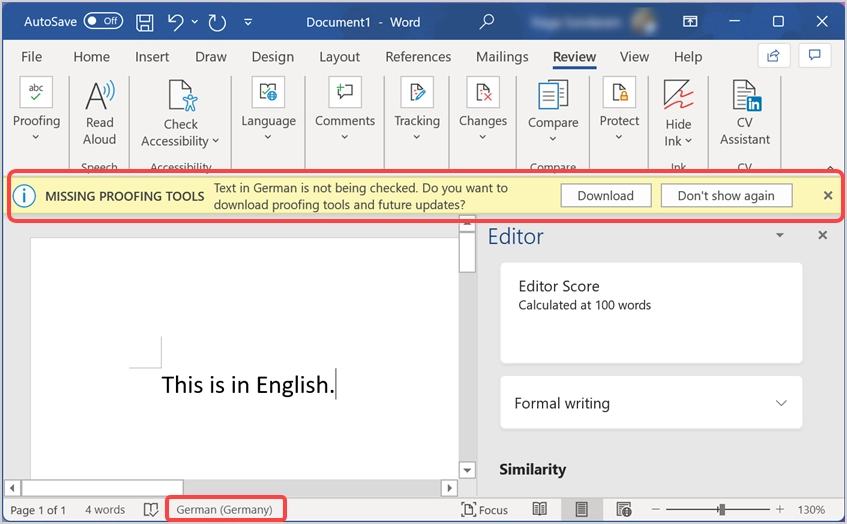
Task: Switch to Web Layout view
Action: tap(624, 509)
